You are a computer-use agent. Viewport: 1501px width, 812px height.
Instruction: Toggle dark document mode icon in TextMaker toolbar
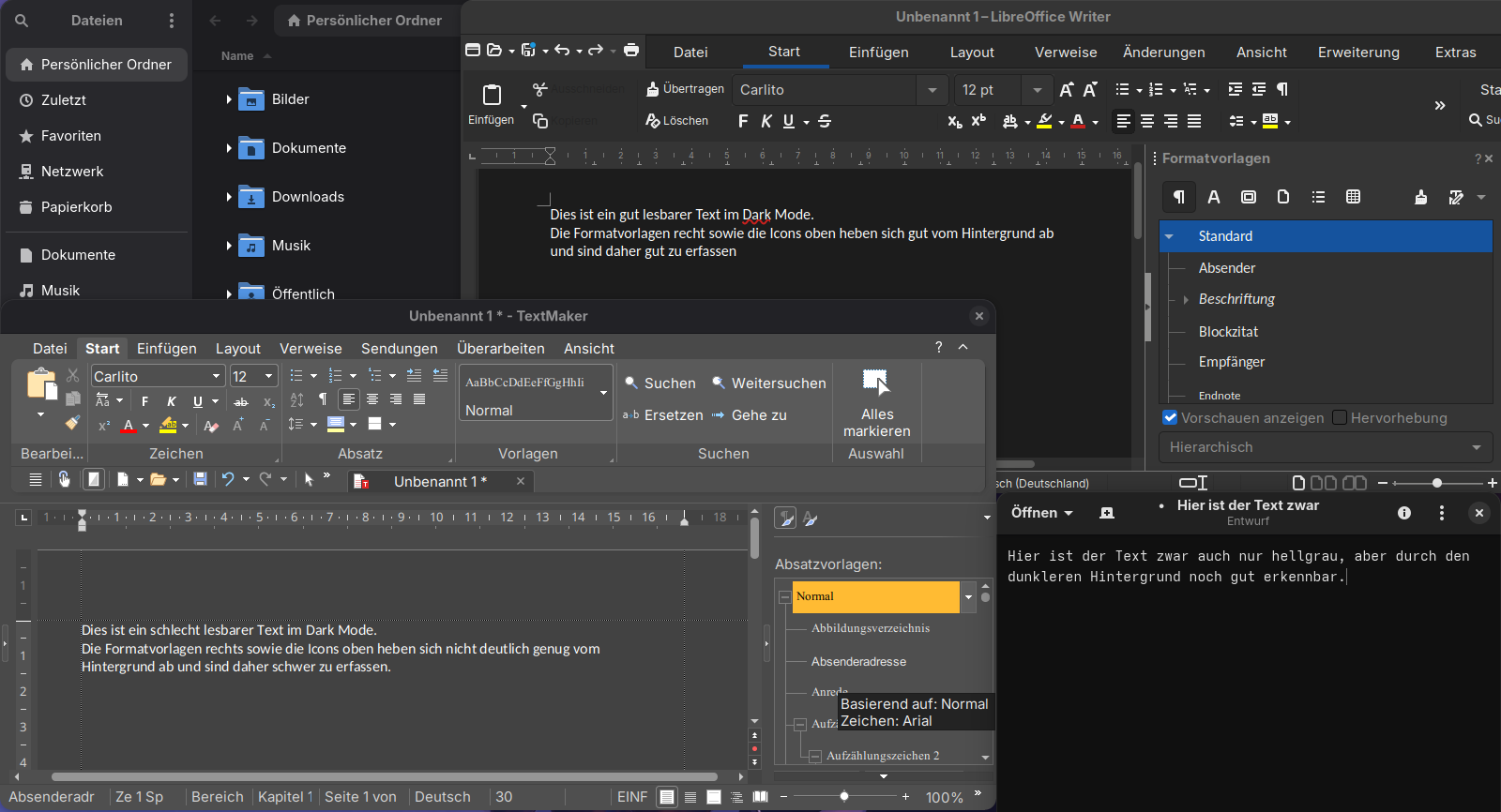(x=93, y=479)
